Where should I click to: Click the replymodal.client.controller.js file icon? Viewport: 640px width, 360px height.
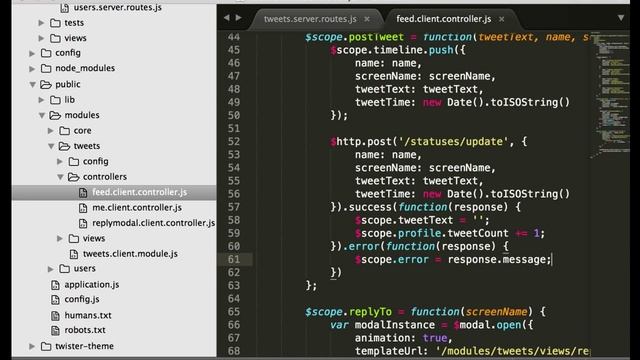pos(83,224)
